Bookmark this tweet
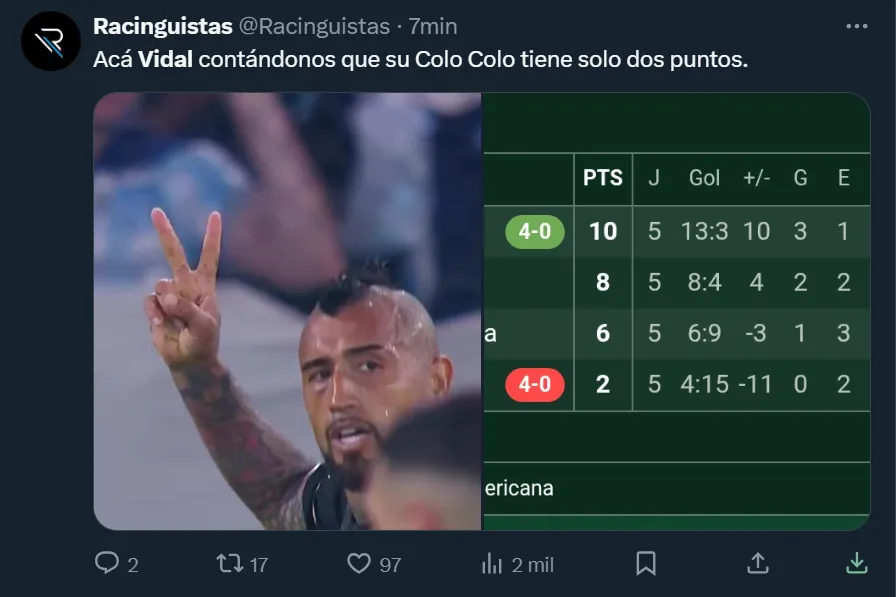Screen dimensions: 896x597 coord(646,564)
